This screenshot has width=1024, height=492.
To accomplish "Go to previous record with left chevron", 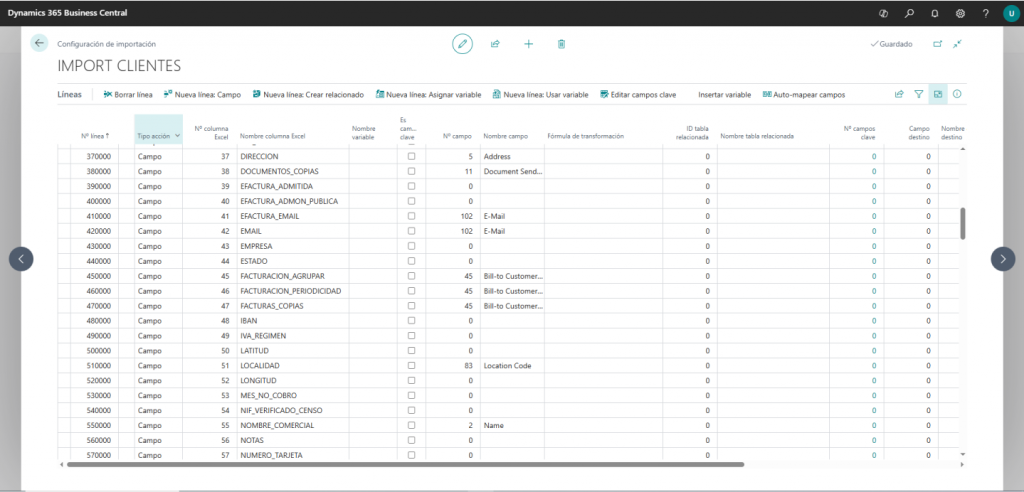I will click(x=21, y=258).
